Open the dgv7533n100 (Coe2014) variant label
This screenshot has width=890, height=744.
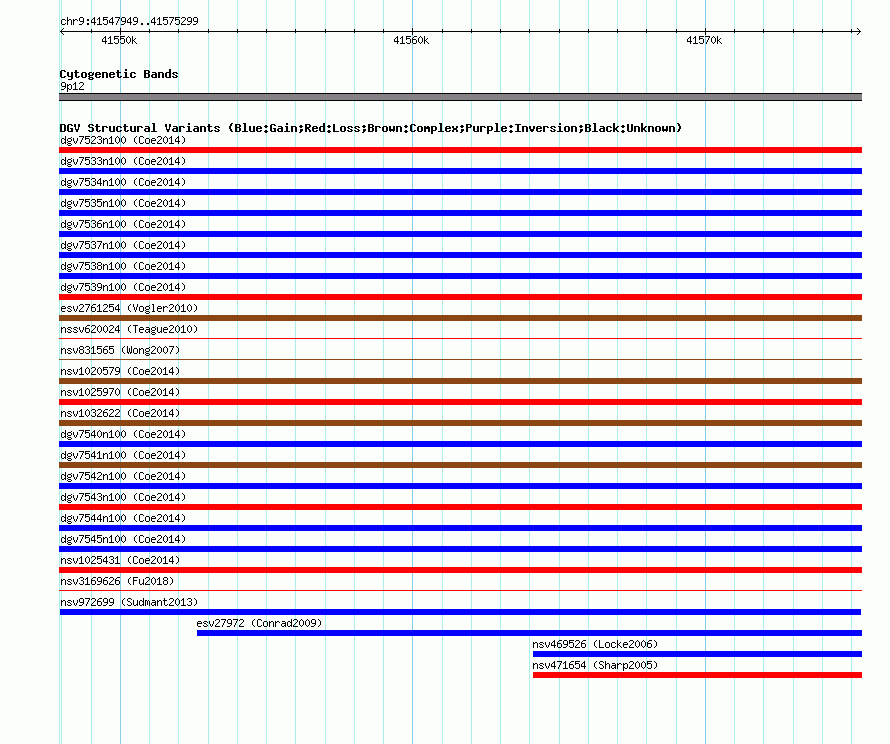click(x=123, y=161)
